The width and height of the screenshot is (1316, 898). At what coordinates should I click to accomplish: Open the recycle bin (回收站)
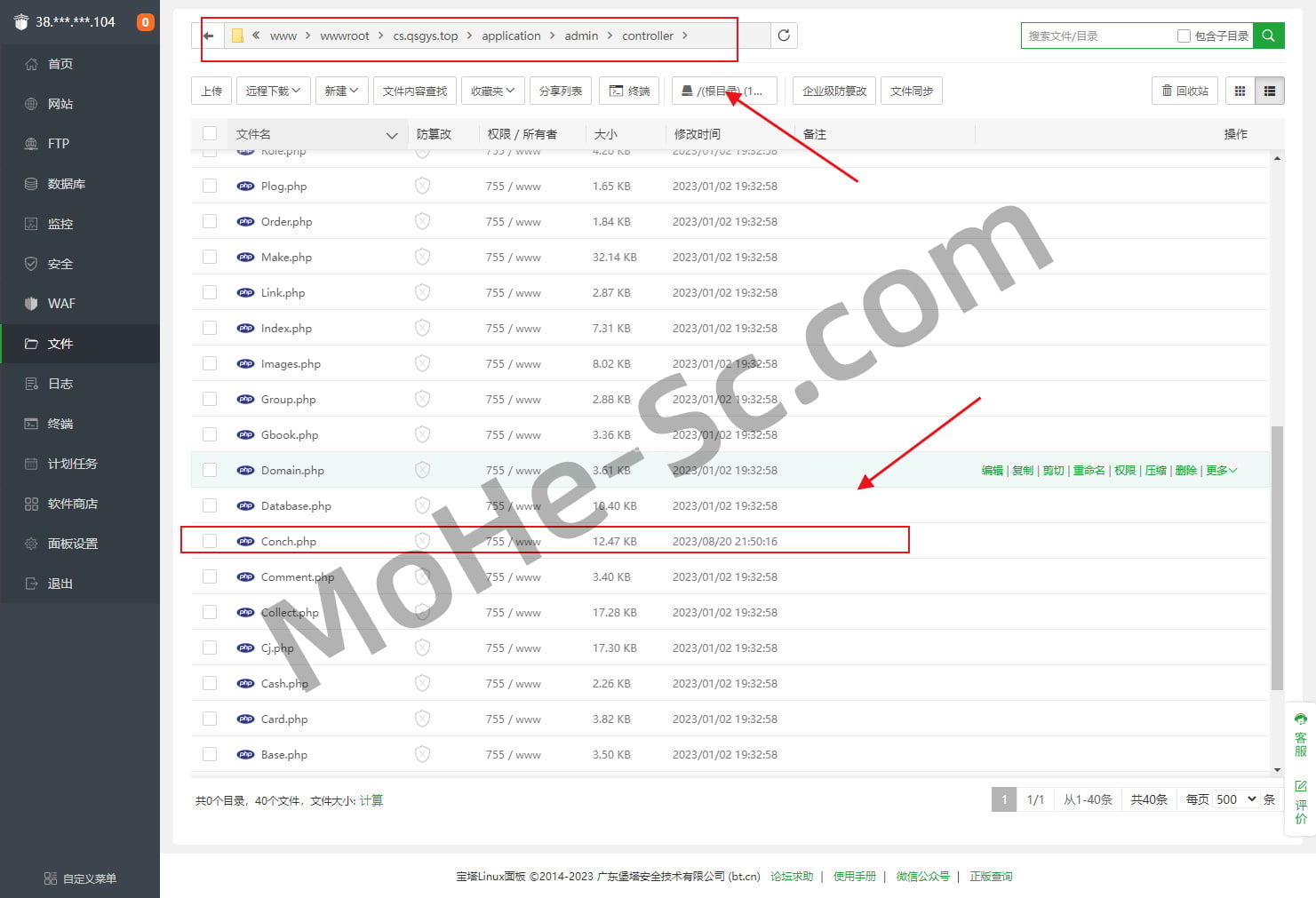point(1185,91)
